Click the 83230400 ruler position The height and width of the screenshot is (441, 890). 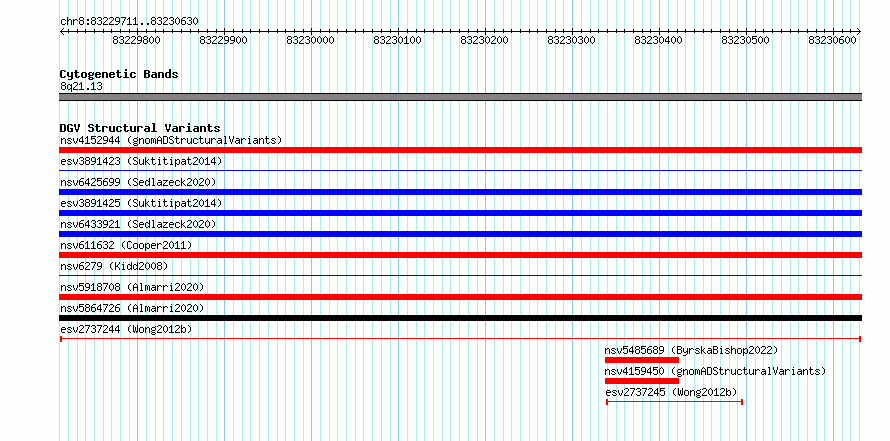pyautogui.click(x=658, y=40)
